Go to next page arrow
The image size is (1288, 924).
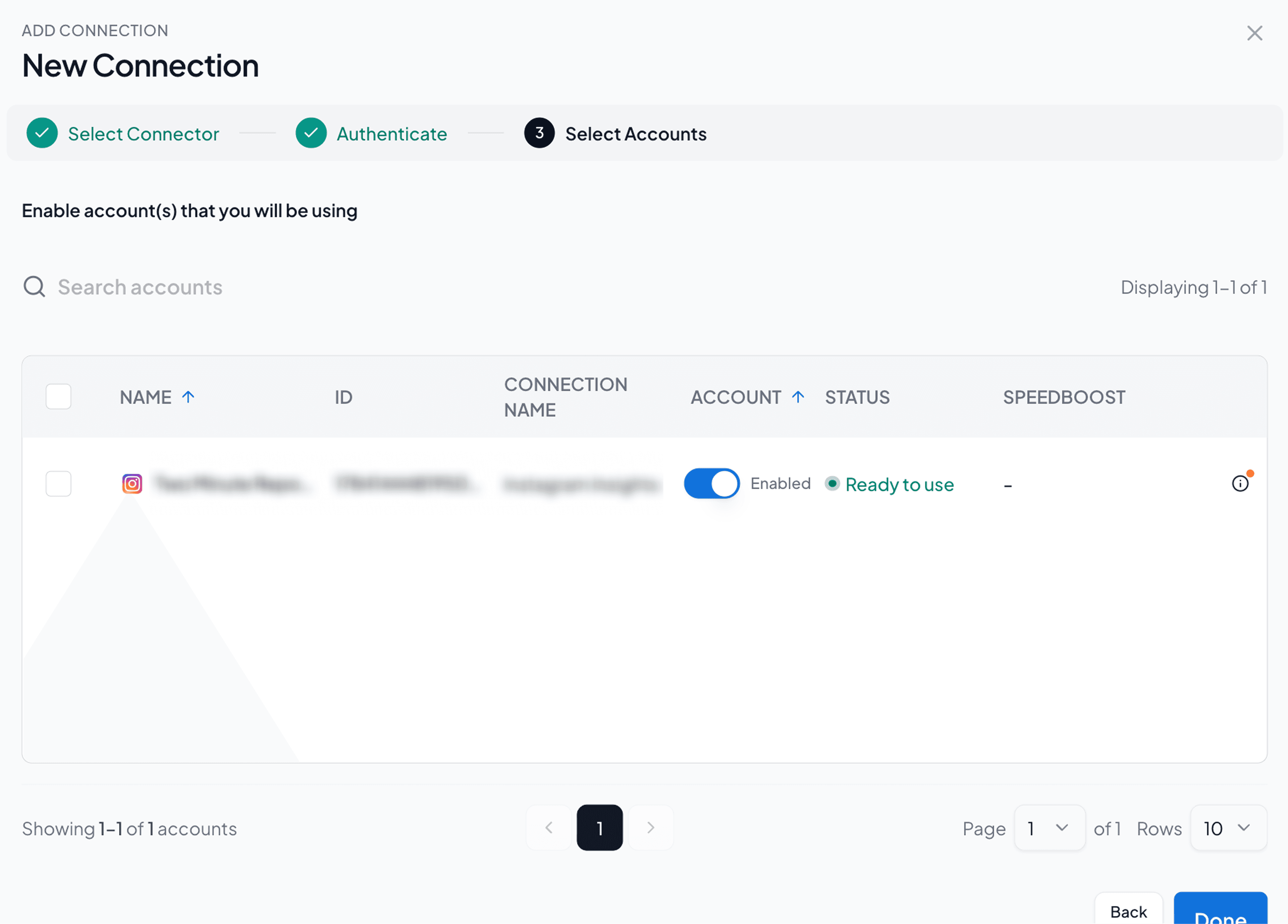tap(651, 827)
